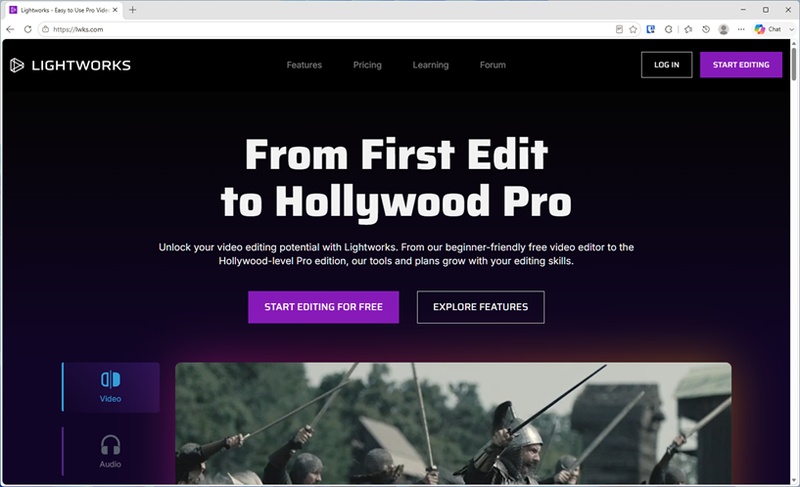Add this page to favorites star

coord(633,29)
